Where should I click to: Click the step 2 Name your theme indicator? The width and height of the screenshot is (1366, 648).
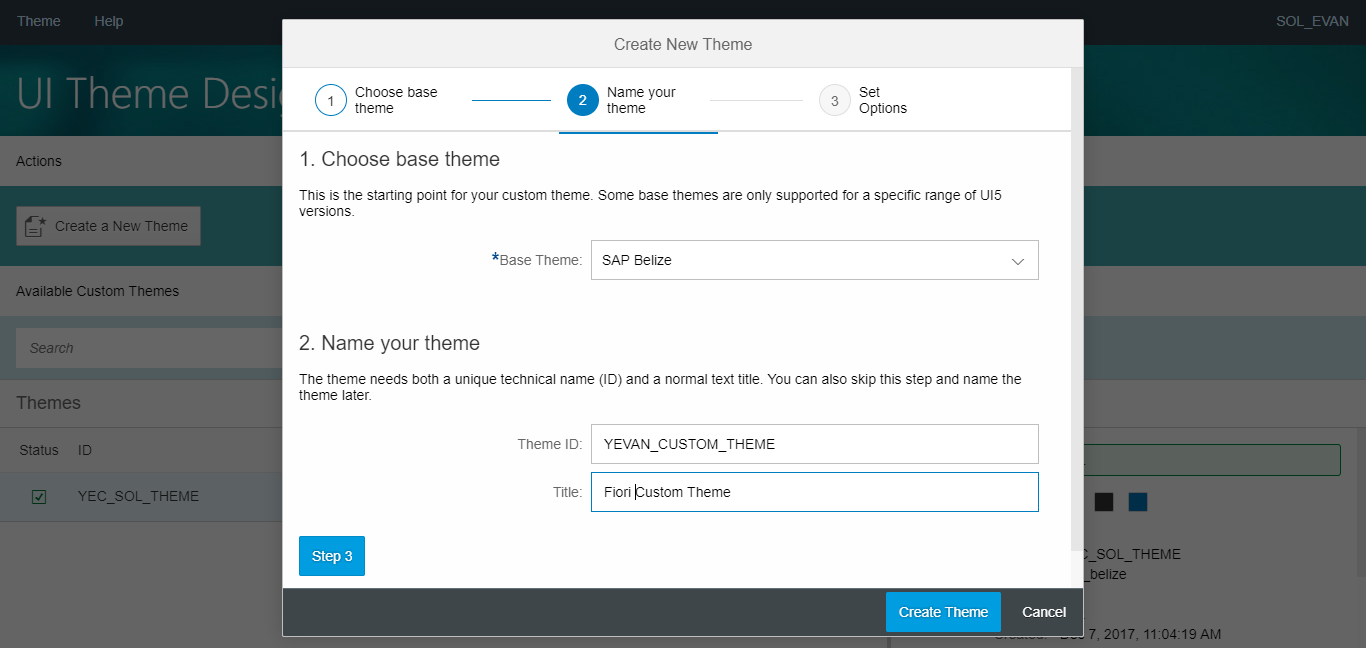coord(583,100)
